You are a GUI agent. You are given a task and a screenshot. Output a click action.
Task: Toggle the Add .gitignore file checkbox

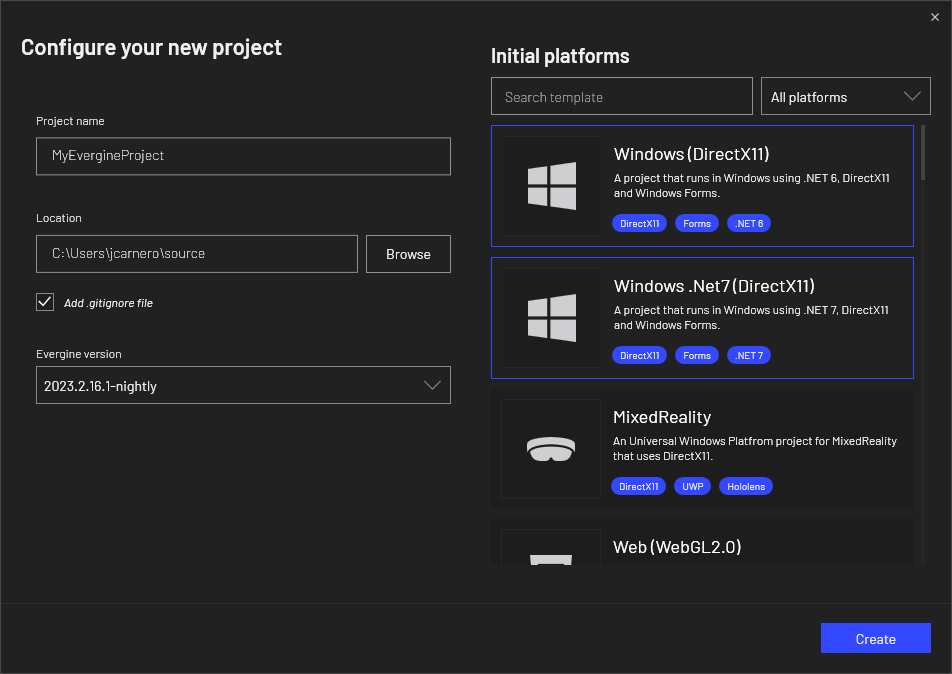click(45, 302)
